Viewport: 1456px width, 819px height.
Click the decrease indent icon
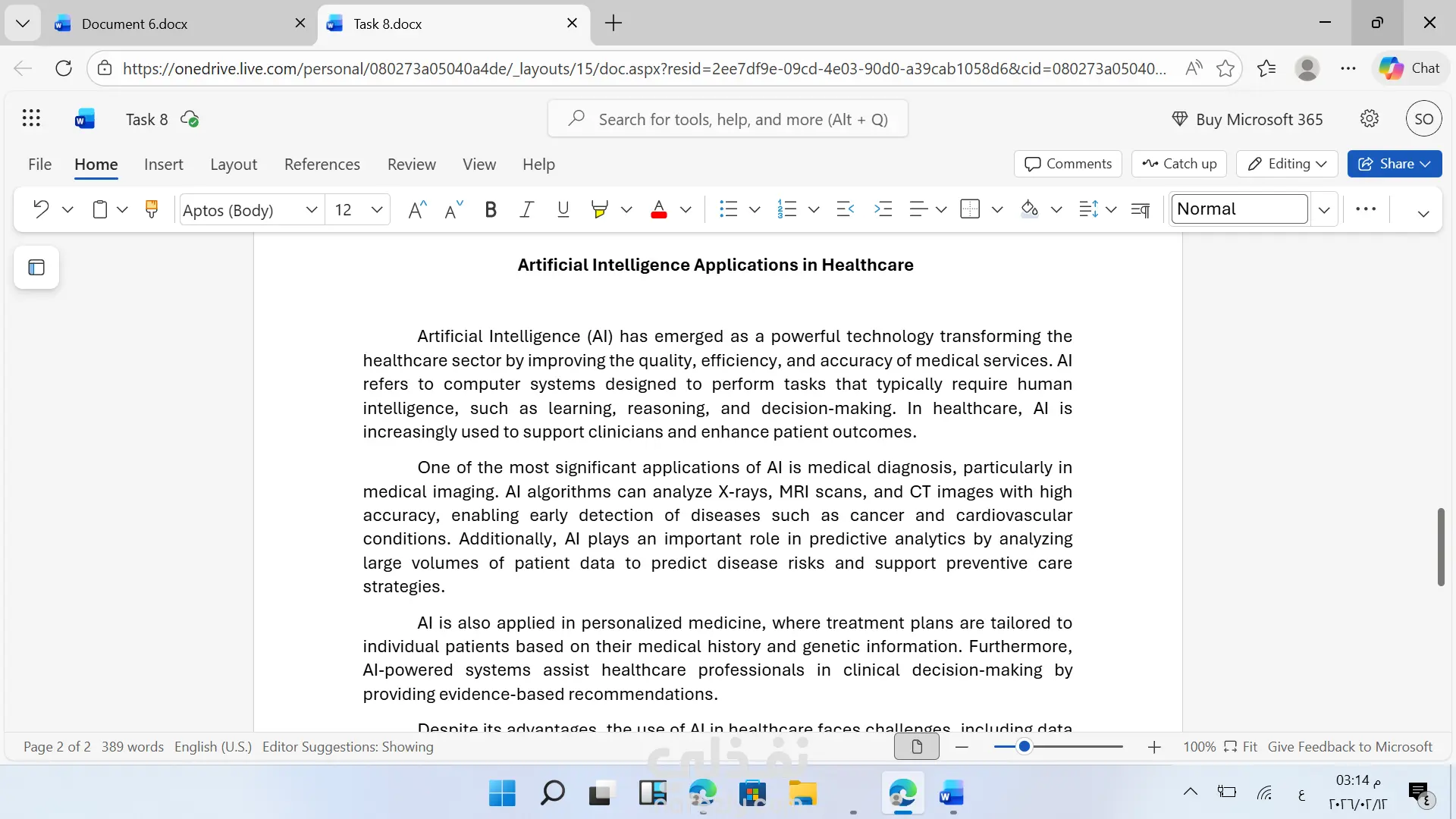845,209
